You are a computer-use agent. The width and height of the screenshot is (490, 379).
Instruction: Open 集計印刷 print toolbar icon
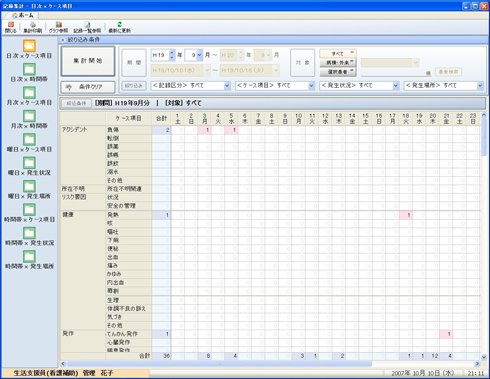[x=32, y=27]
